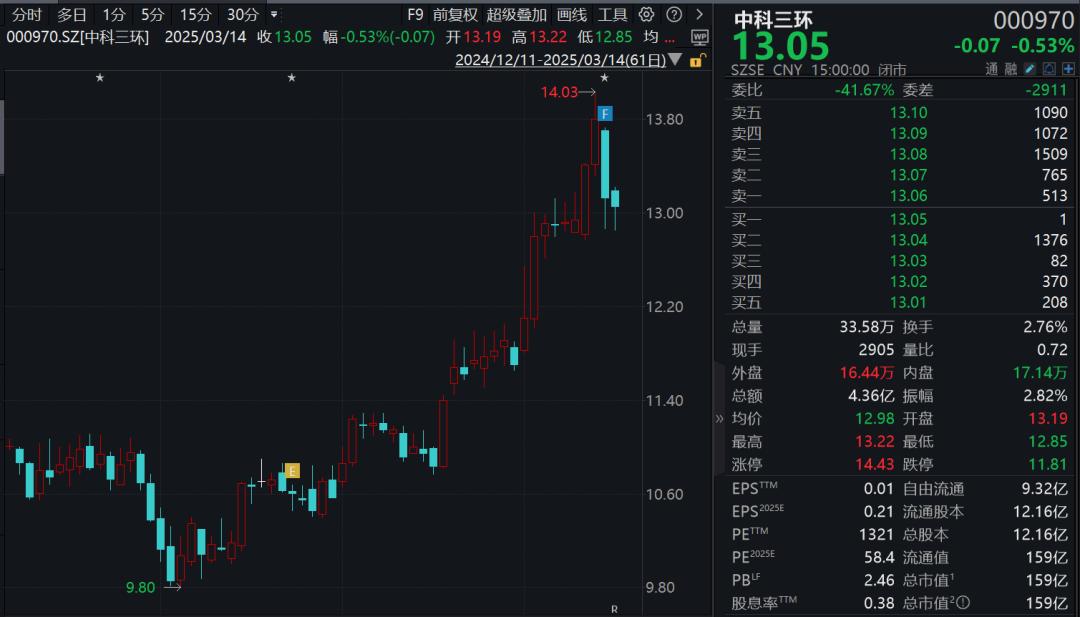Click the 融 margin trading tag

(x=1010, y=69)
